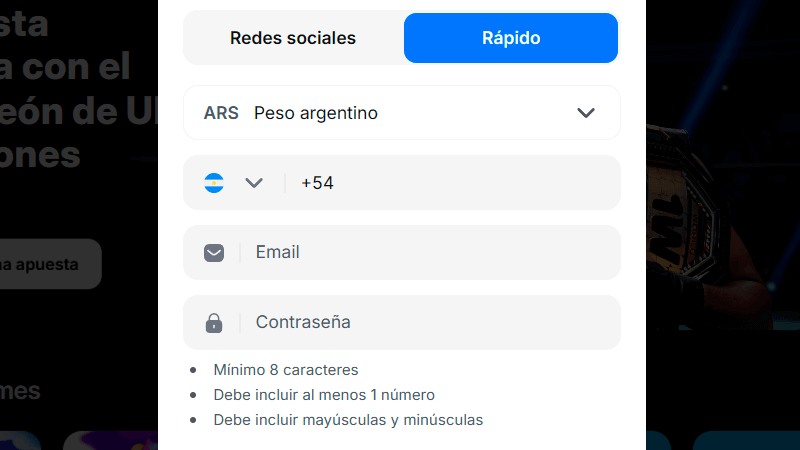Focus the +54 phone number field
Screen dimensions: 800x450
coord(450,183)
